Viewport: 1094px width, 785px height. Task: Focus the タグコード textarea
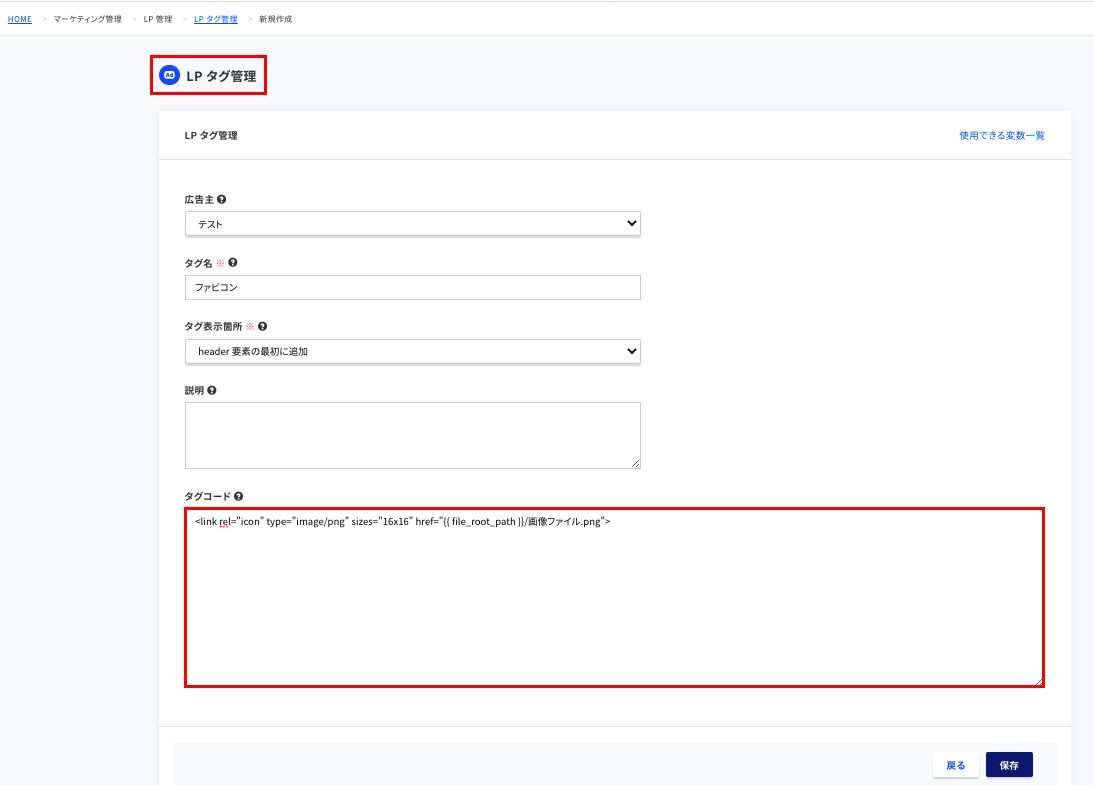614,597
